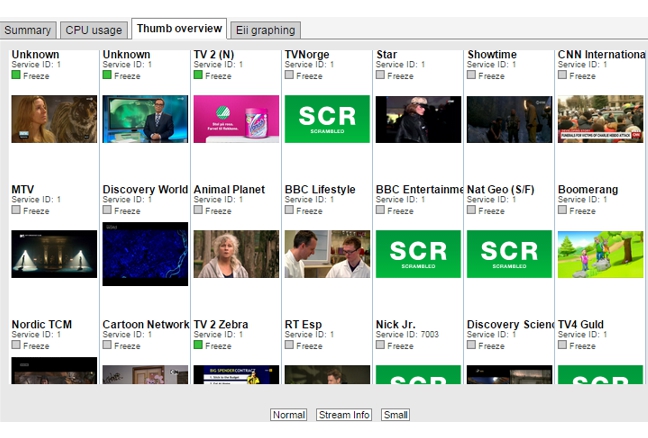This screenshot has height=438, width=648.
Task: Switch to Small thumbnail size button
Action: point(395,414)
